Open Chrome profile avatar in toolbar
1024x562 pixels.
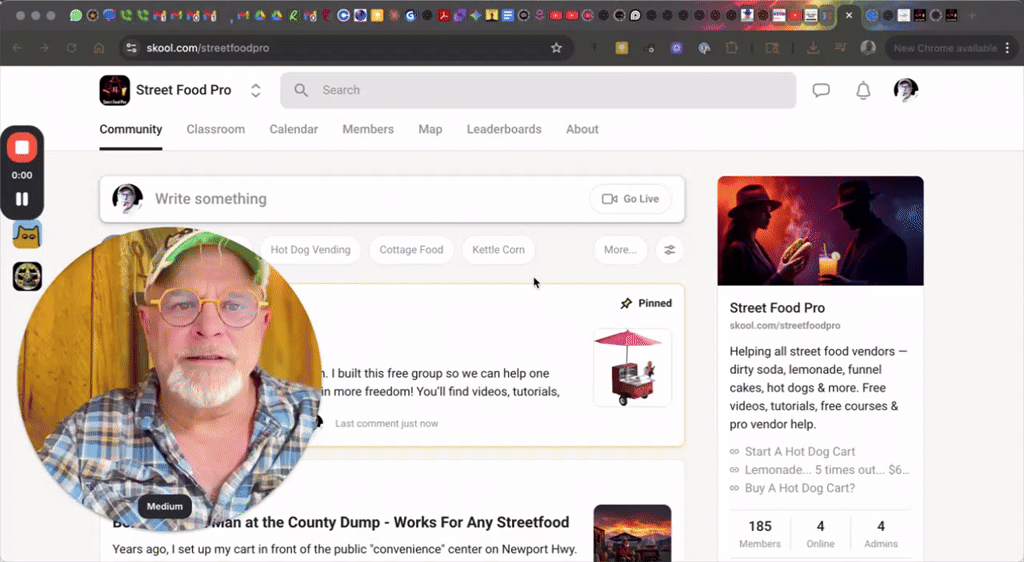click(x=868, y=48)
